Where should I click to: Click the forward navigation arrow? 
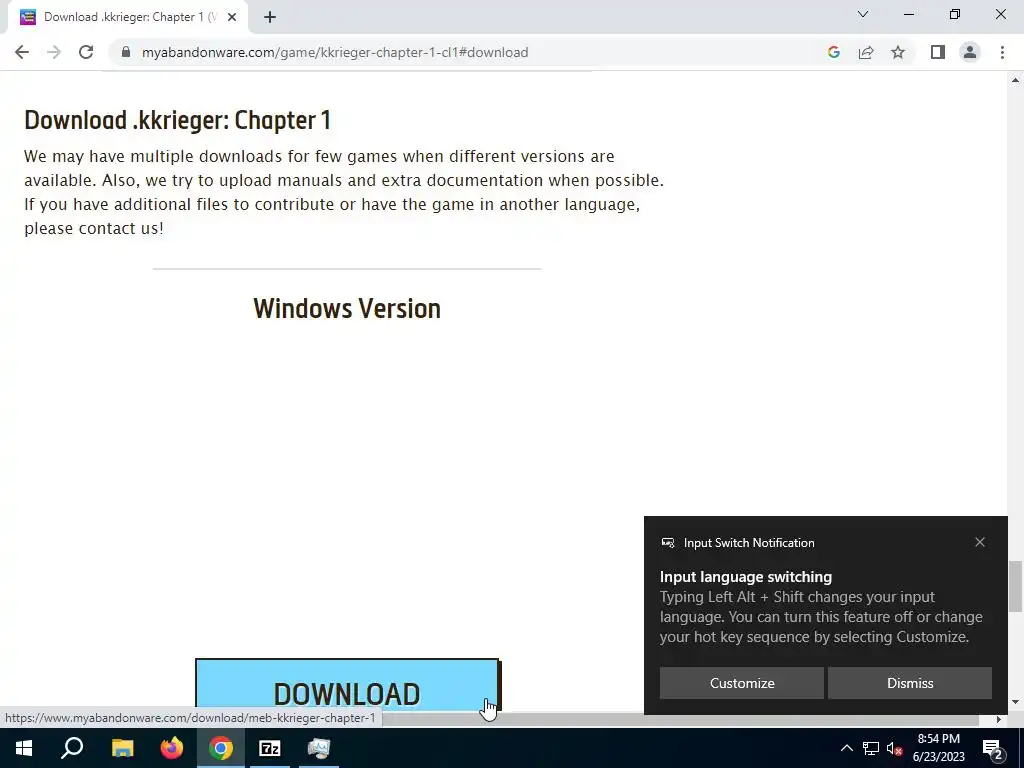(x=54, y=52)
